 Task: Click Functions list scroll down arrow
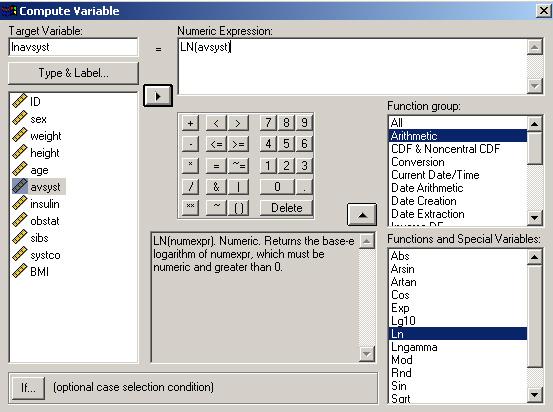tap(534, 394)
